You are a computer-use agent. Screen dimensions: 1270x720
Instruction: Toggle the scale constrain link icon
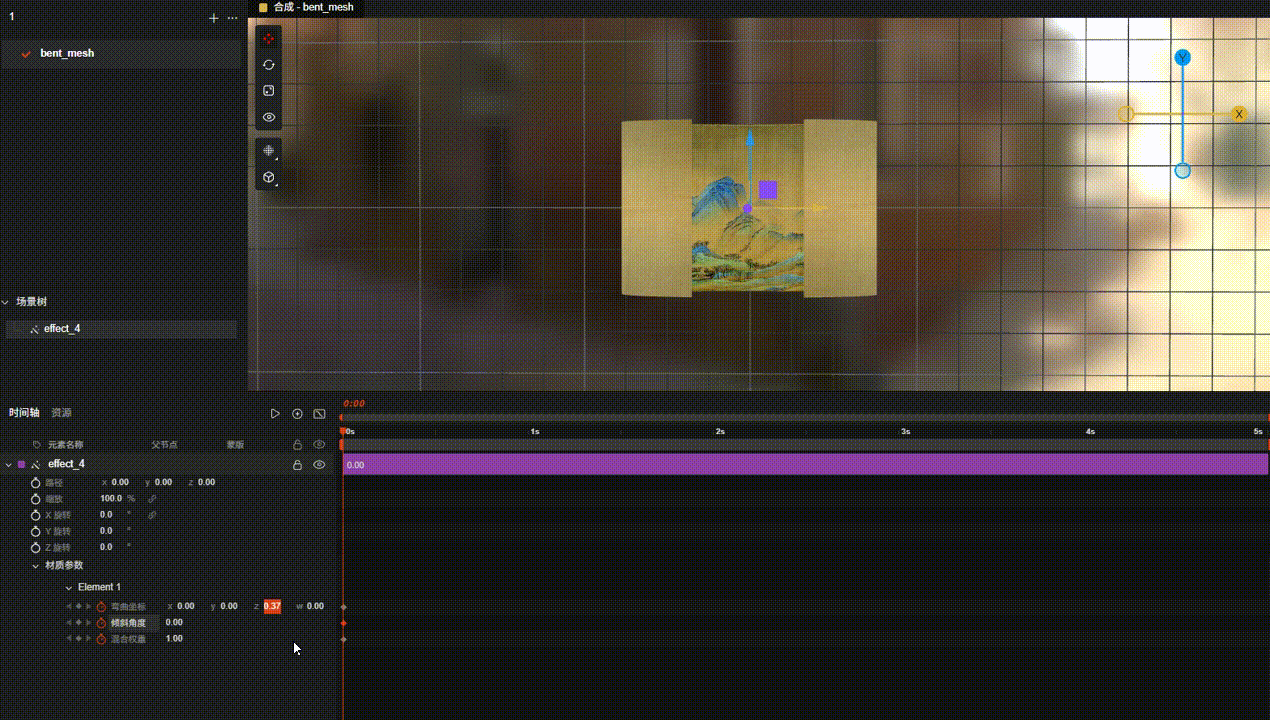click(x=152, y=498)
